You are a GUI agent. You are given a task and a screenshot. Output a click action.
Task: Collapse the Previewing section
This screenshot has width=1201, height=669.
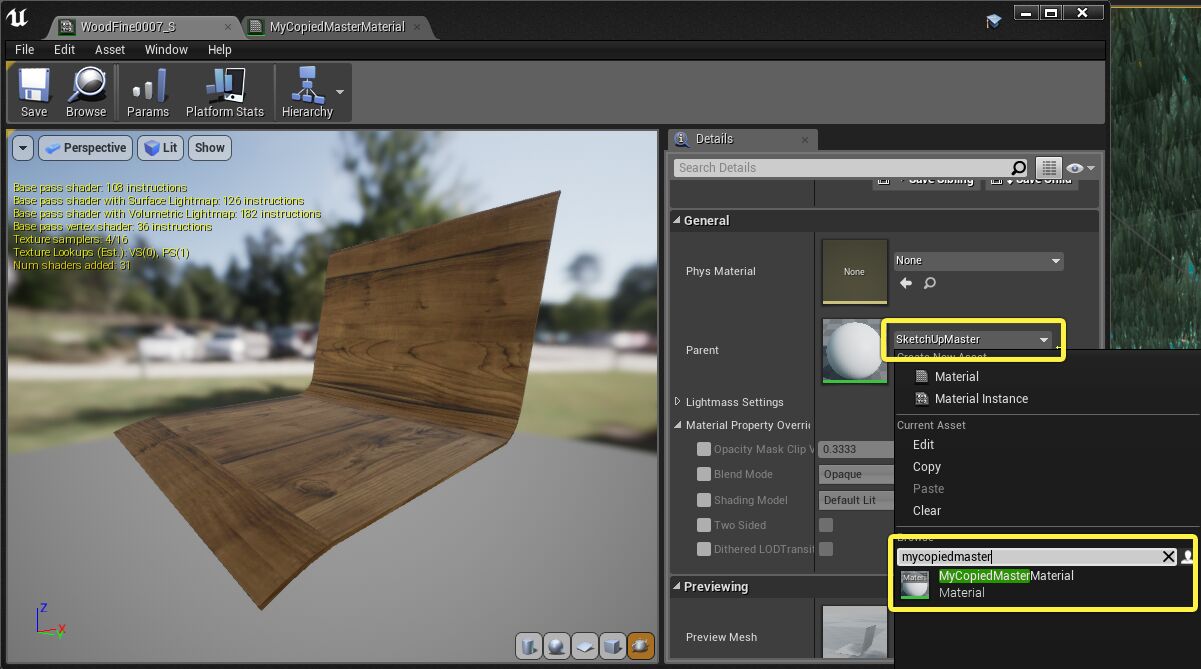tap(679, 587)
